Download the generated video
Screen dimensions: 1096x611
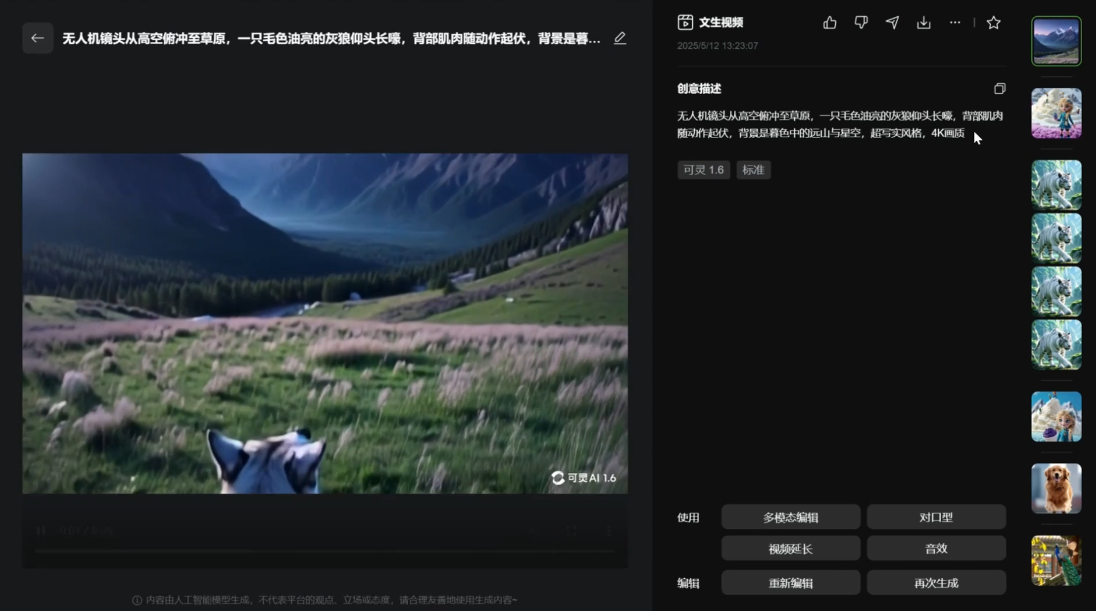923,22
